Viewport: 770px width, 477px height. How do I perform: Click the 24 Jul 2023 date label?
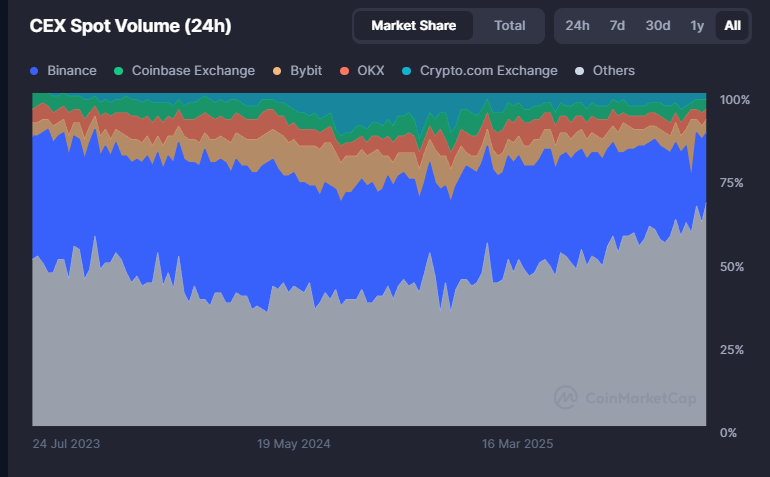(66, 444)
